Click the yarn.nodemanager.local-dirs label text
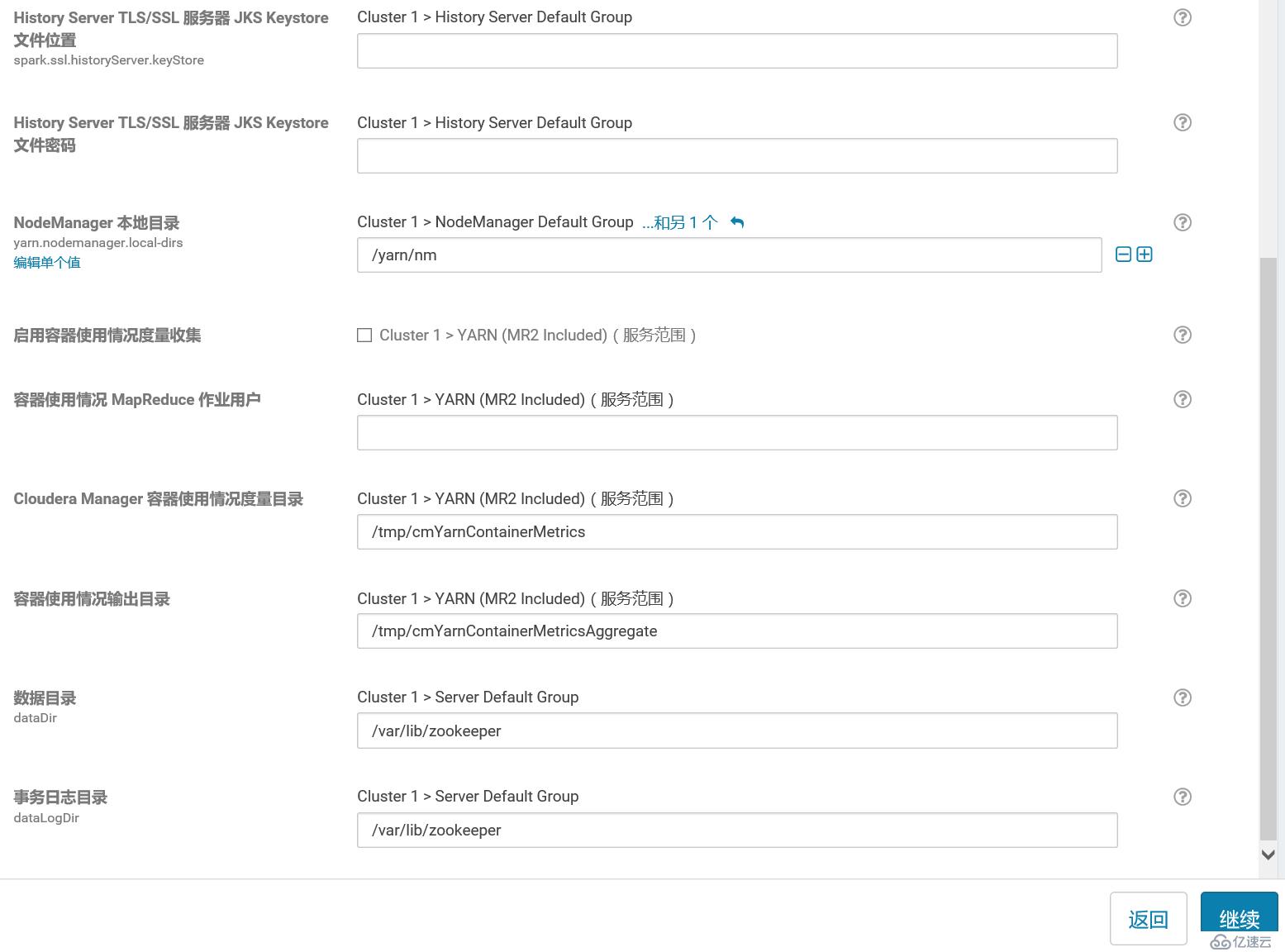Viewport: 1285px width, 952px height. 98,243
